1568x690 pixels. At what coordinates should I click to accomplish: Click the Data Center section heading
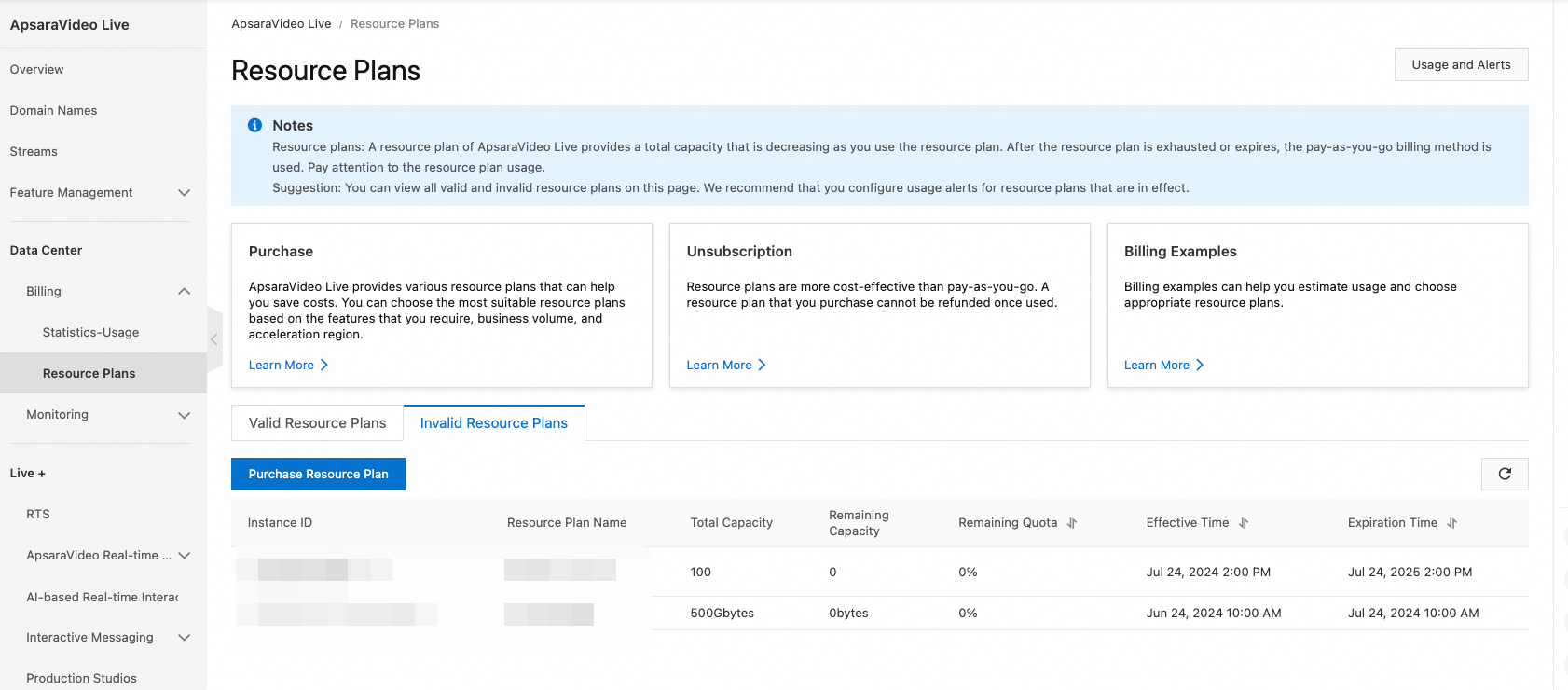[x=47, y=250]
